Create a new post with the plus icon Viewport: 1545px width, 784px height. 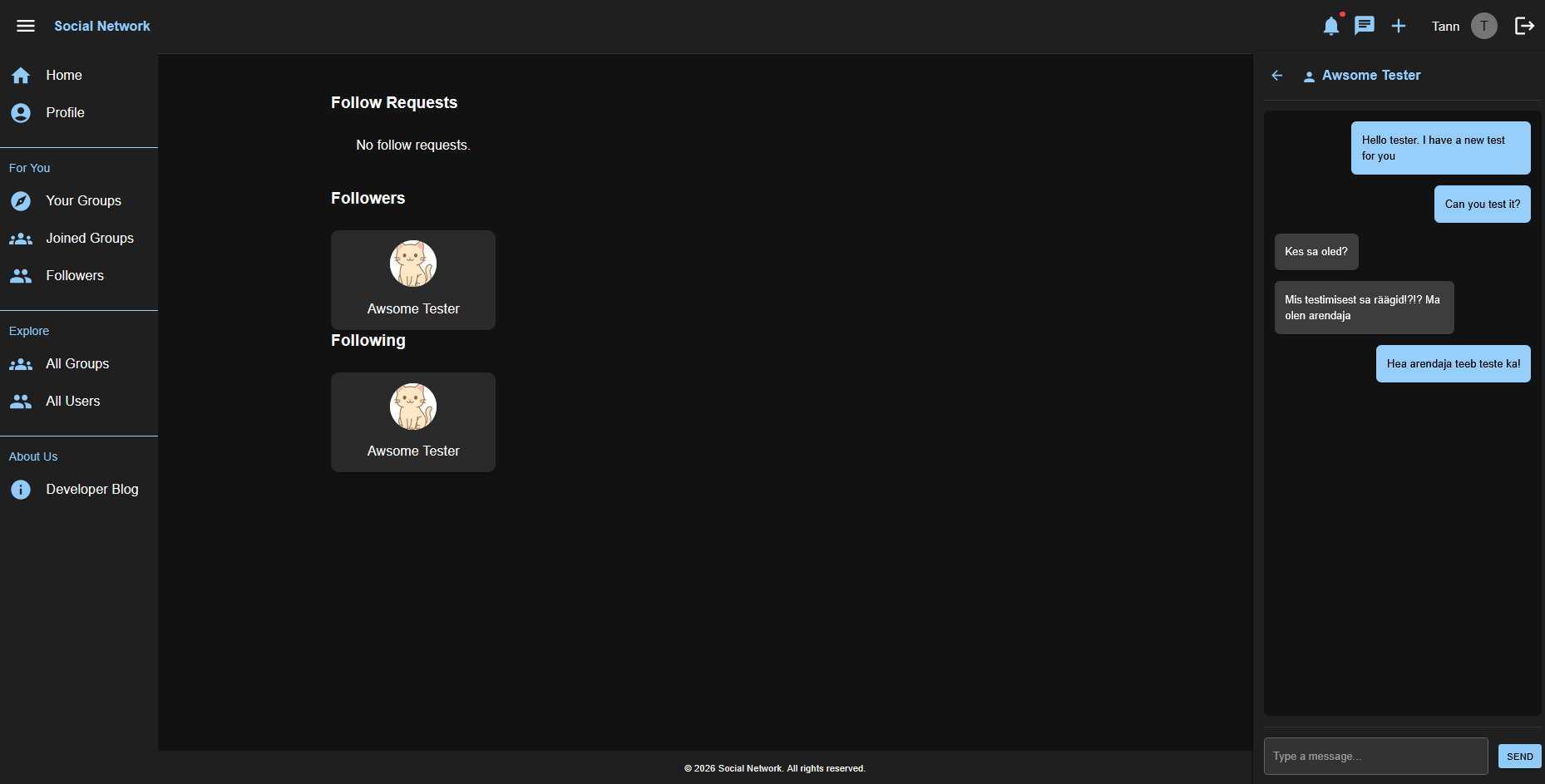click(x=1399, y=26)
